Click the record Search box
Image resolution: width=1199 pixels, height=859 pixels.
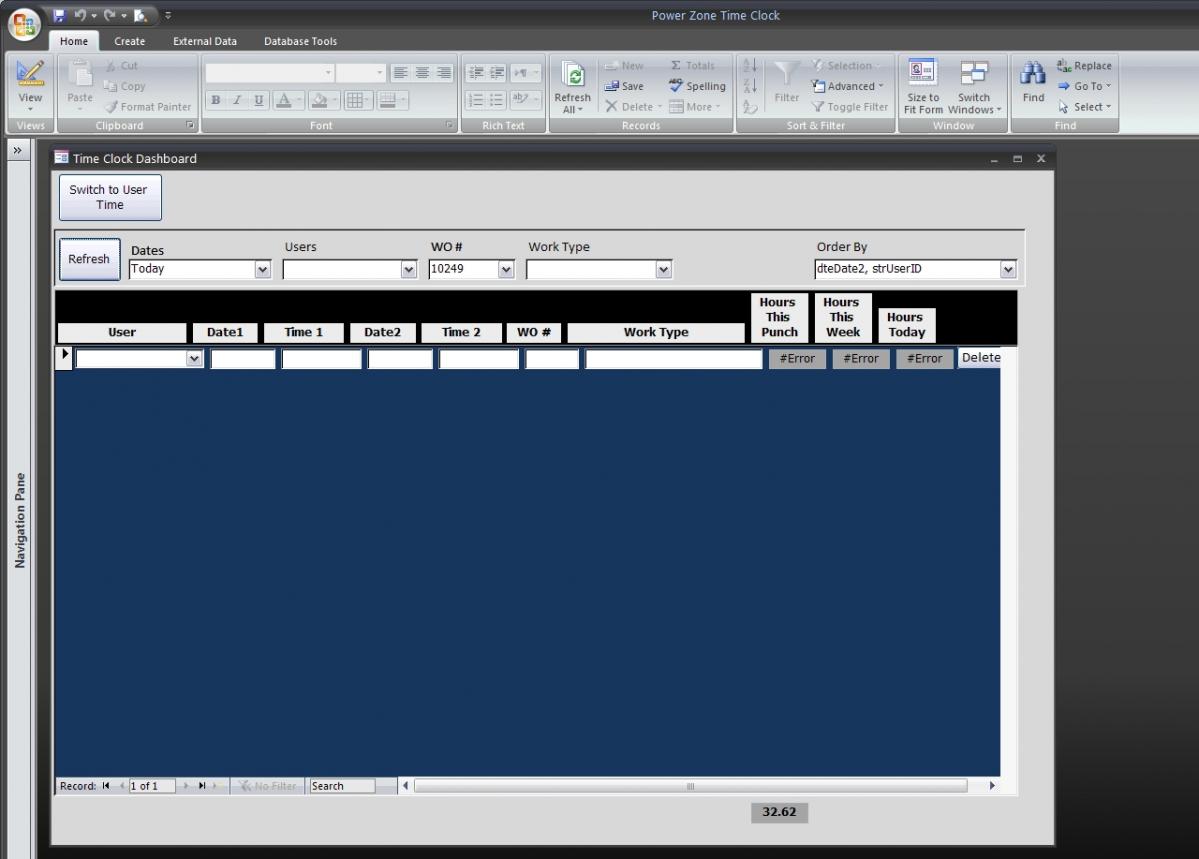pos(342,786)
